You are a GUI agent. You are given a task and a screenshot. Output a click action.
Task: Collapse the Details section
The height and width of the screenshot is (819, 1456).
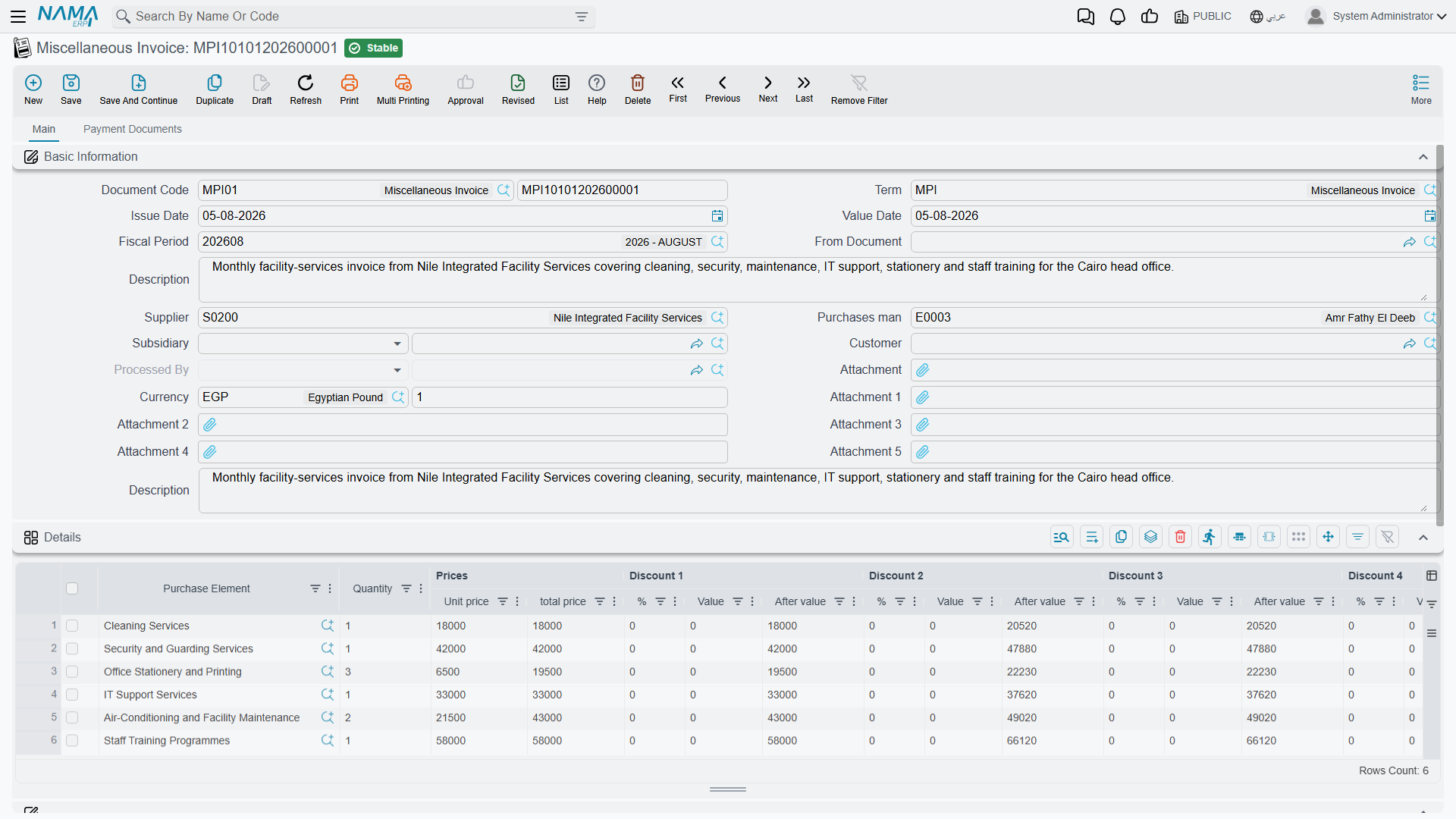coord(1423,537)
